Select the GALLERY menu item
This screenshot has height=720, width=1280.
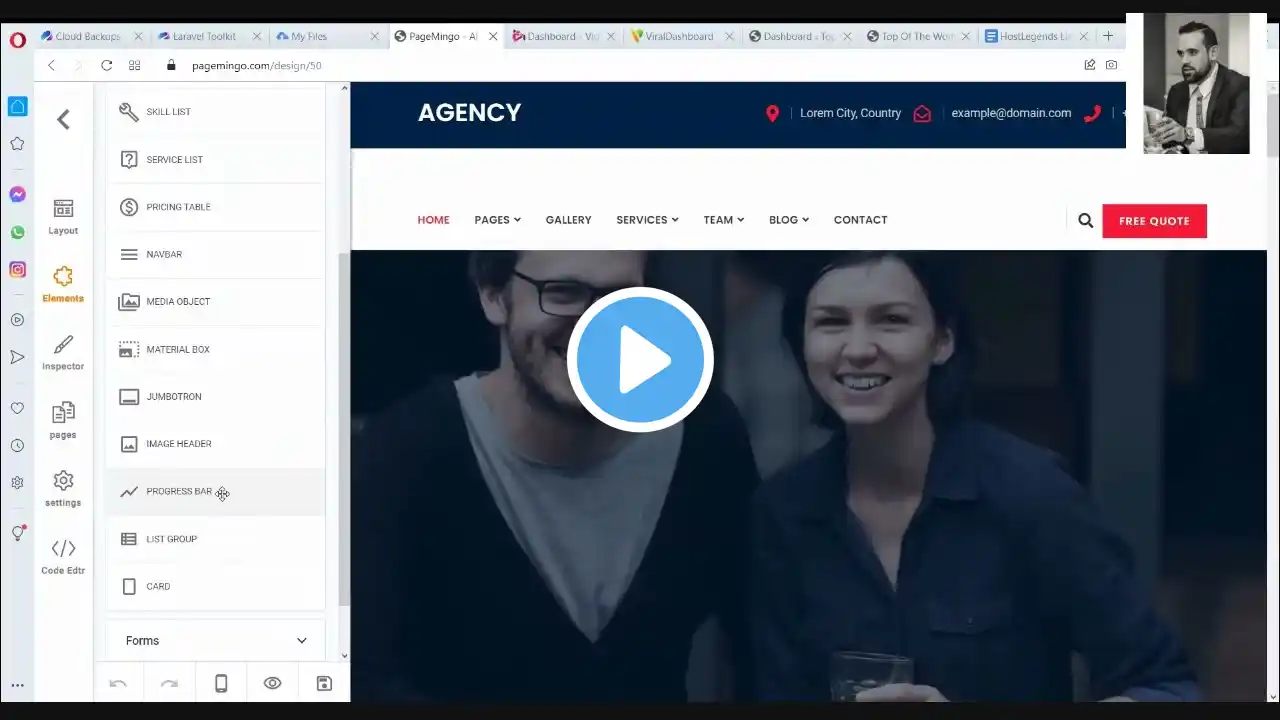[x=568, y=220]
